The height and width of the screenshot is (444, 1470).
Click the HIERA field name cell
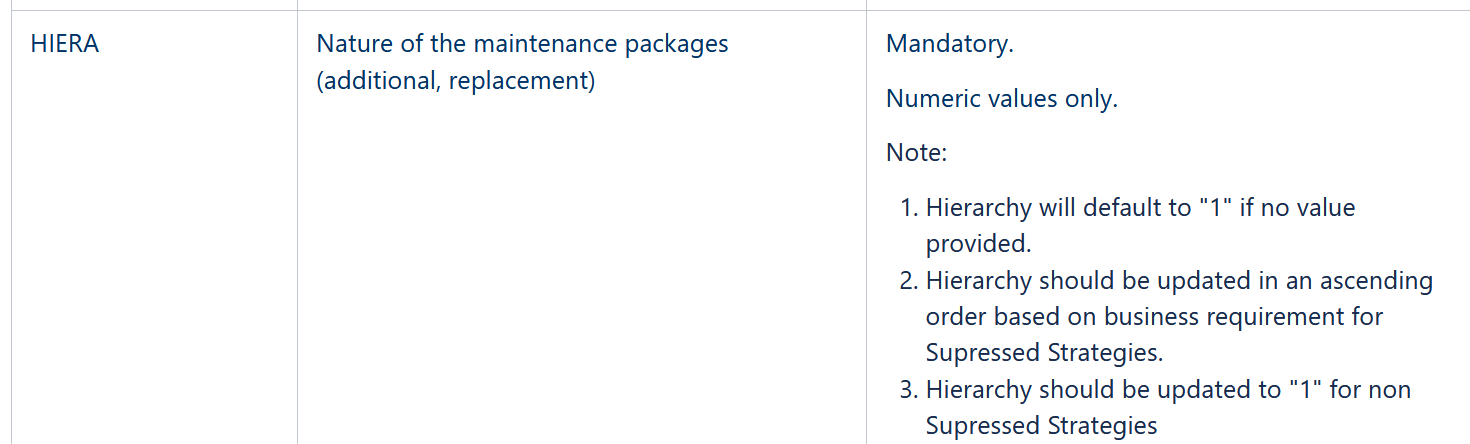click(x=65, y=45)
